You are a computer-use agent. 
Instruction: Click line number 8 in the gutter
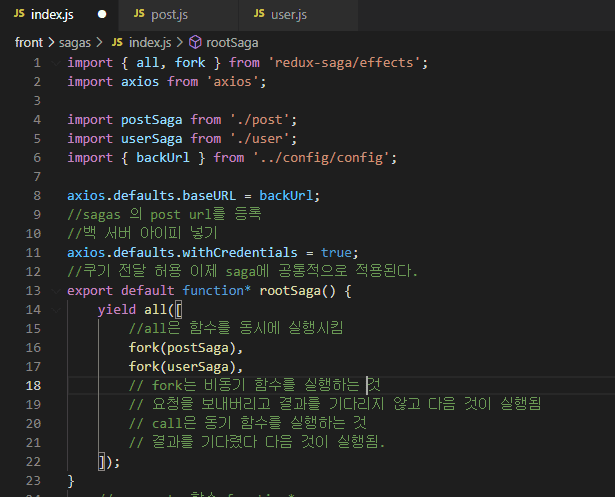(37, 195)
